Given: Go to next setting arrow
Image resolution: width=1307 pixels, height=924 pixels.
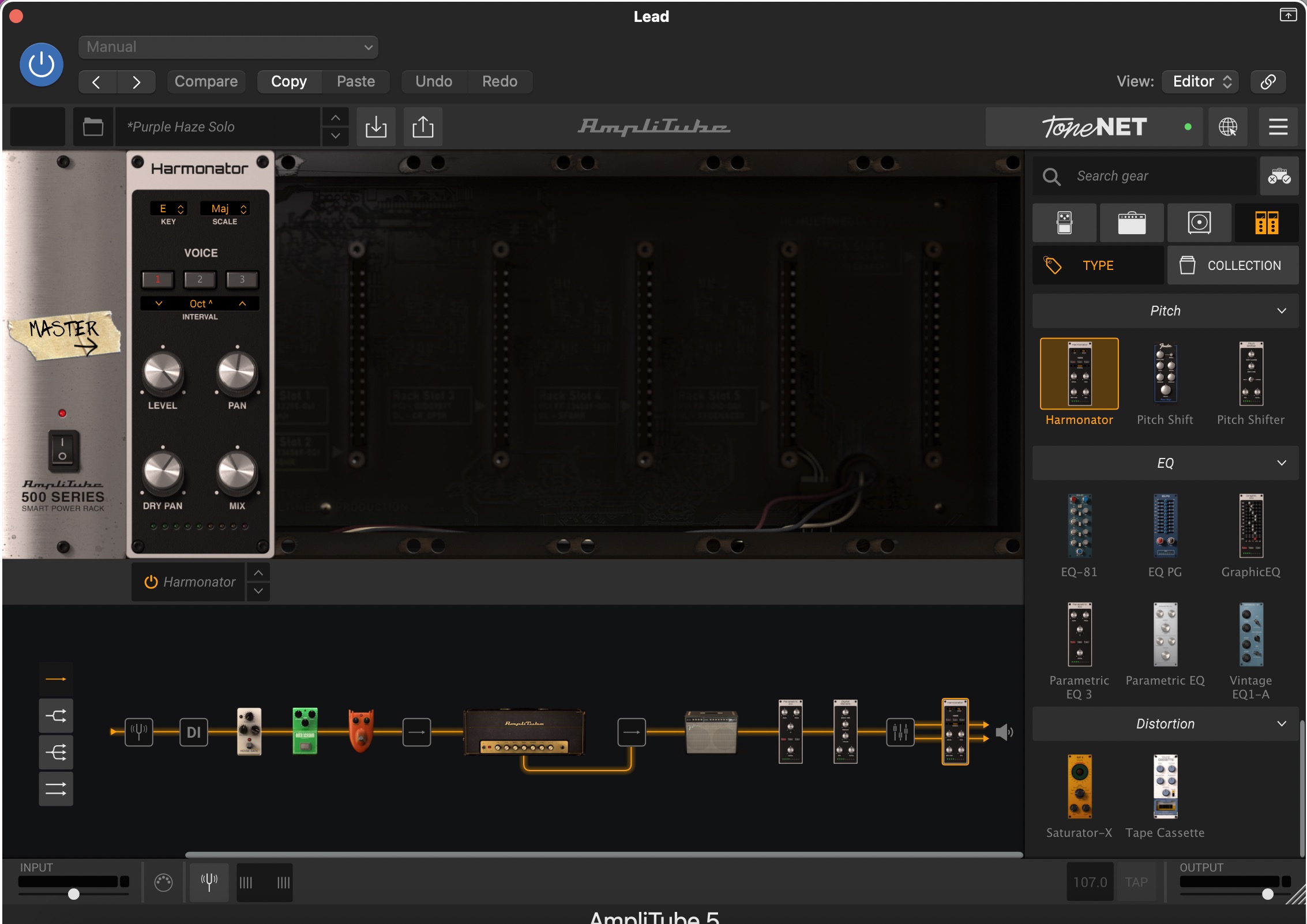Looking at the screenshot, I should point(136,82).
